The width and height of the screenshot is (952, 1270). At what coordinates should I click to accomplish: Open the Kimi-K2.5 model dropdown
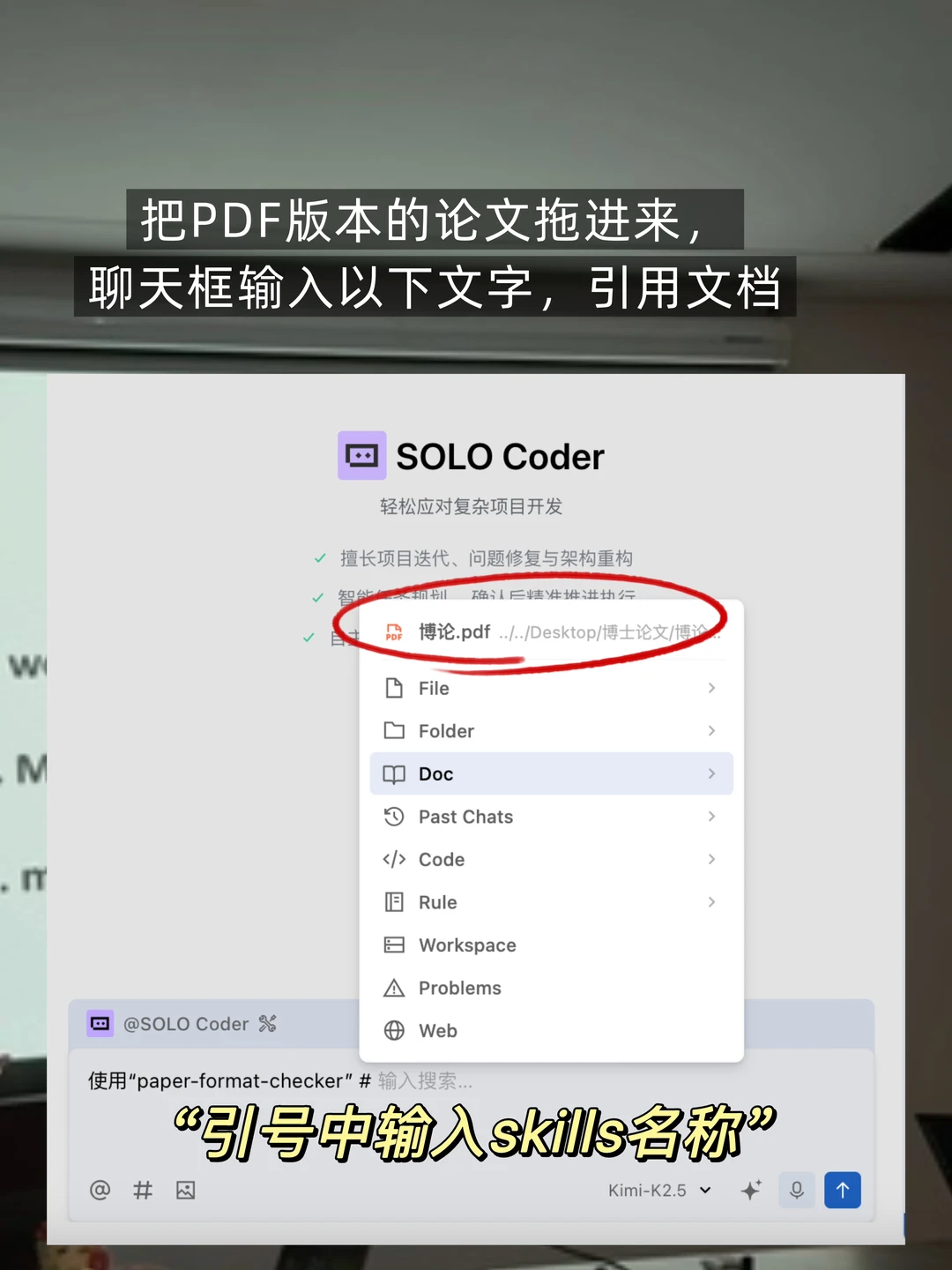(659, 1191)
